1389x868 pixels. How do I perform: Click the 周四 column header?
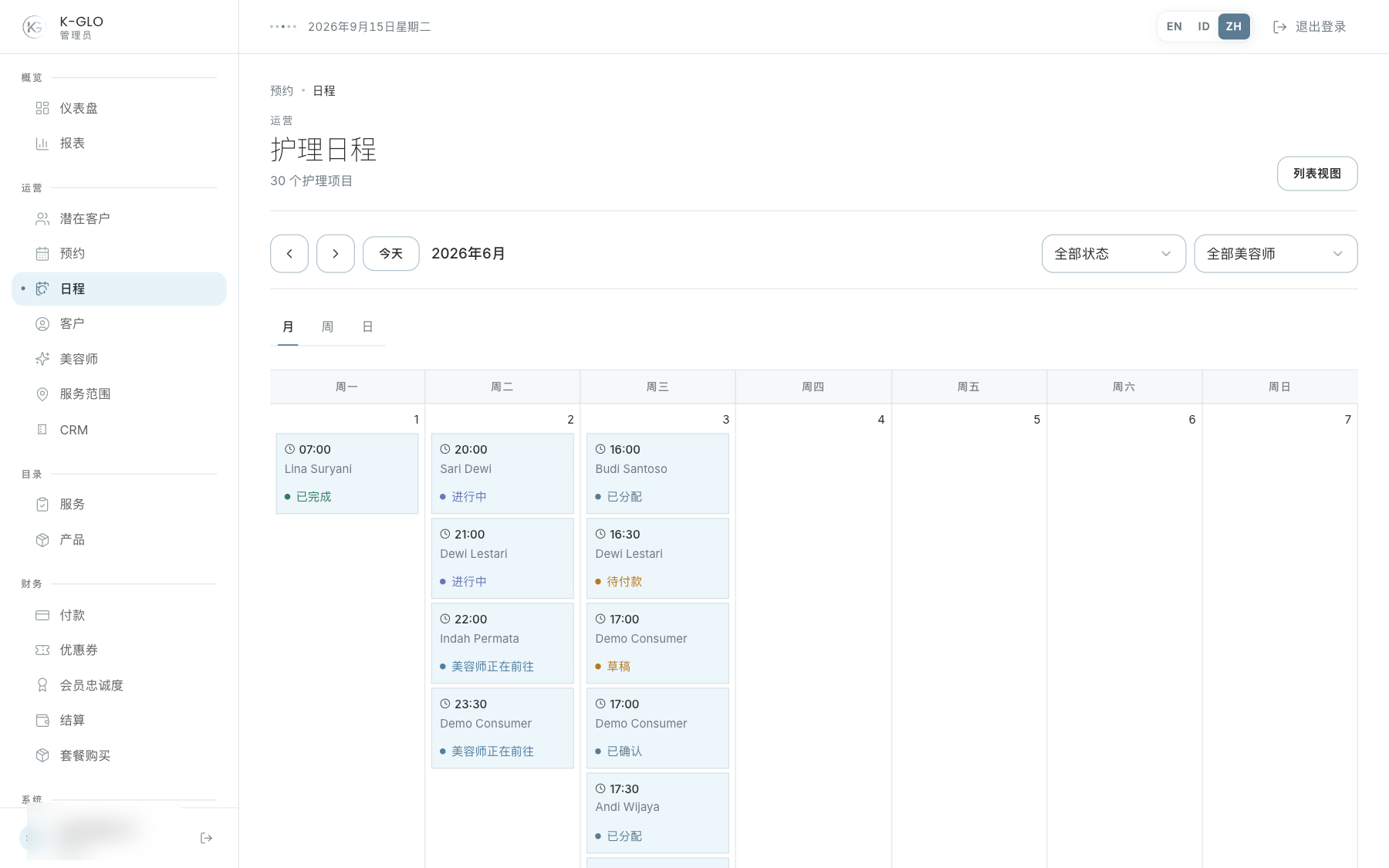pyautogui.click(x=813, y=387)
